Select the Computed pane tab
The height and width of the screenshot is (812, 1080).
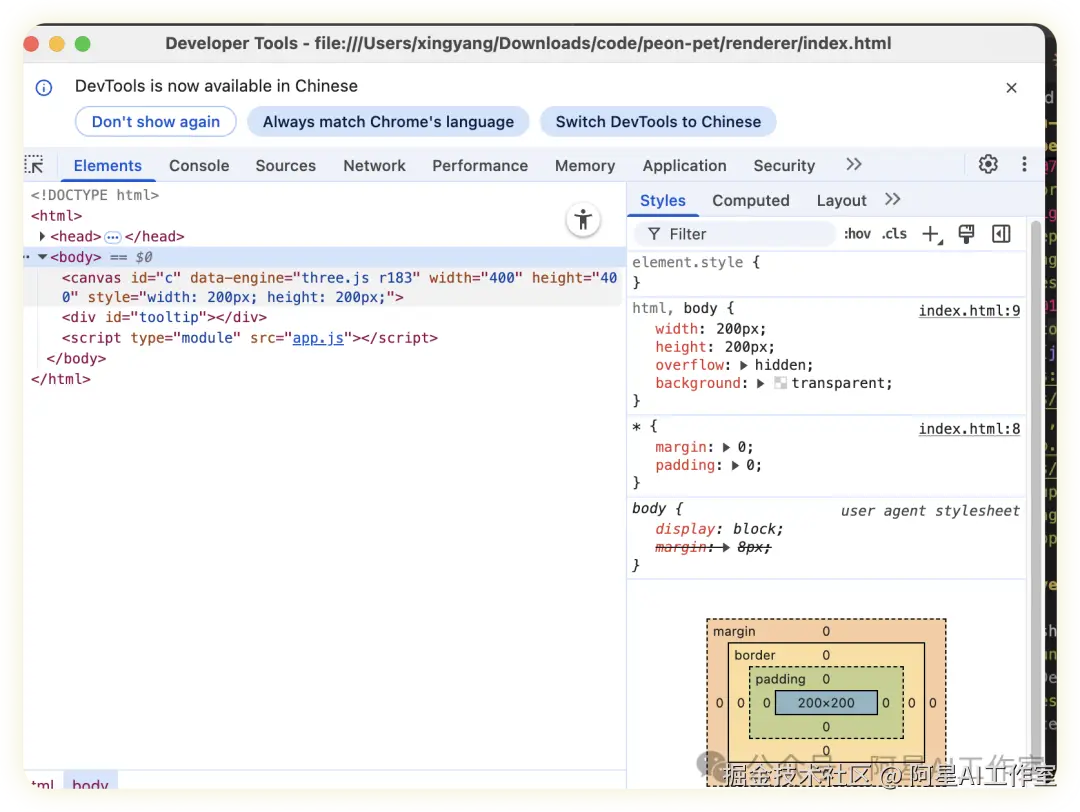point(751,200)
